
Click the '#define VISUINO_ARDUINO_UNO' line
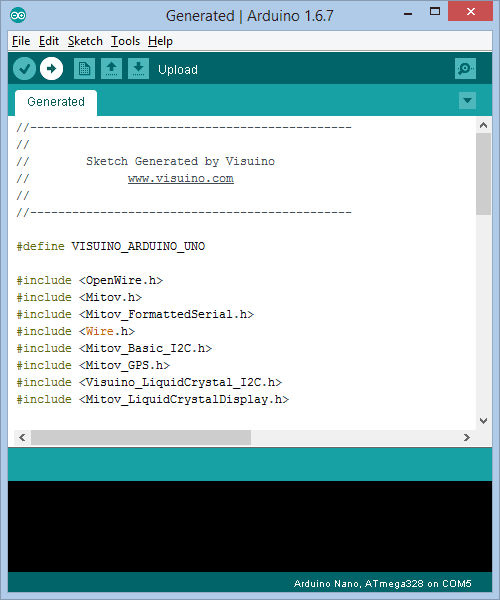111,246
